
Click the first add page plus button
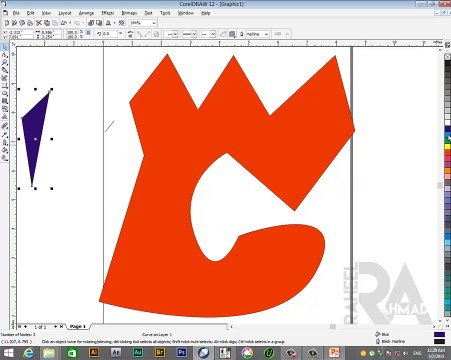click(26, 327)
